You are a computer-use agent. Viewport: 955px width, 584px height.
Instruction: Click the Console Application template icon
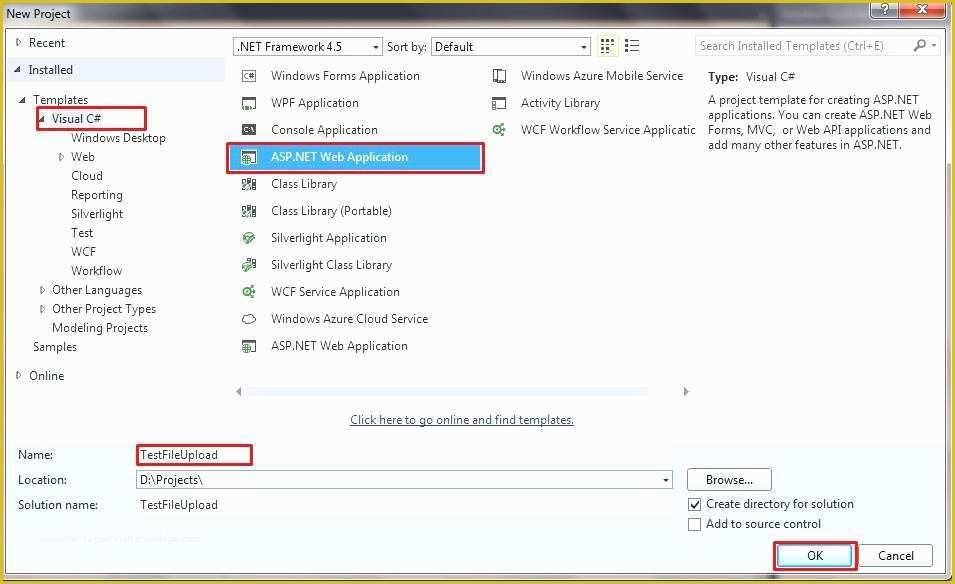coord(248,130)
